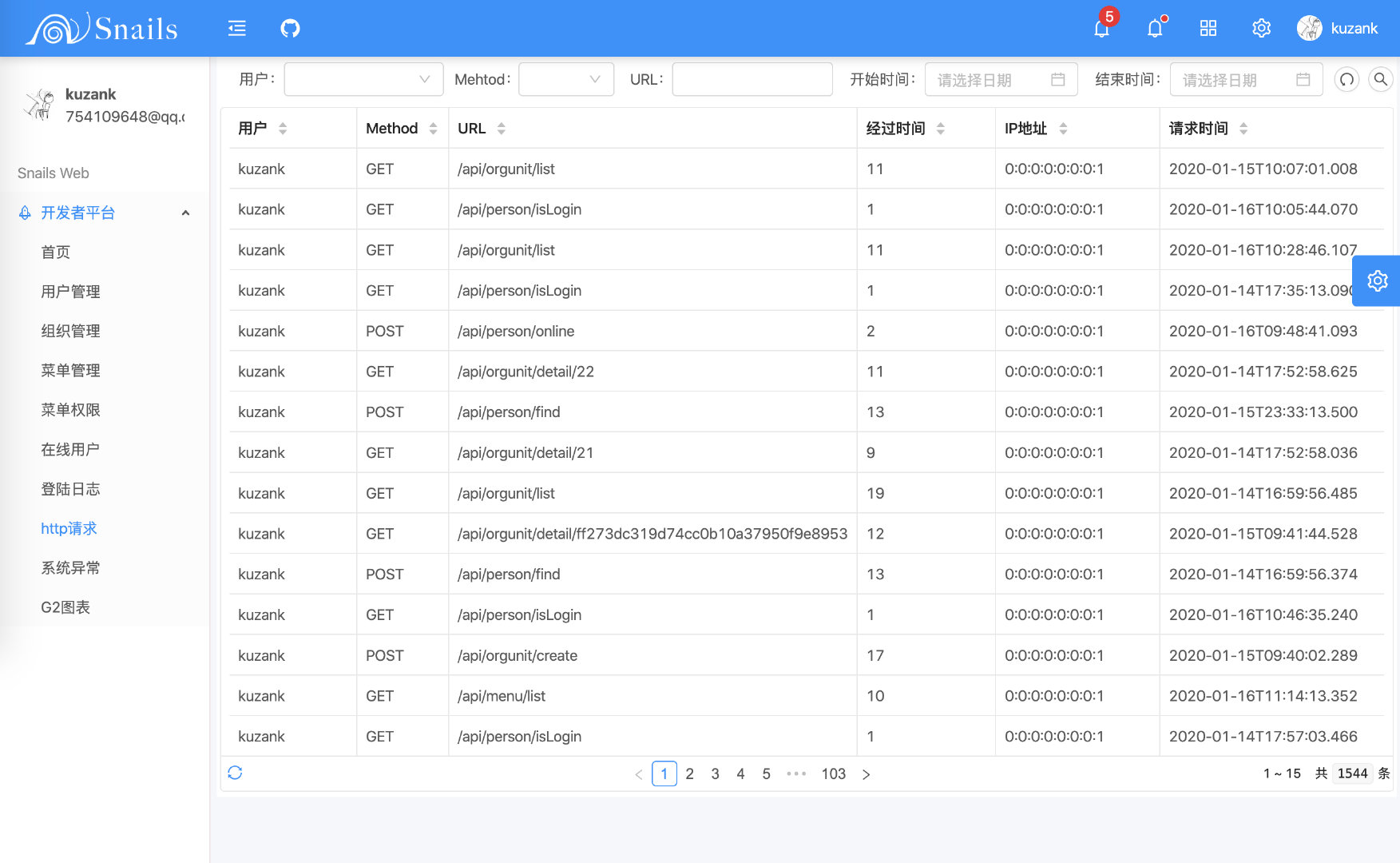The image size is (1400, 863).
Task: Open 用户管理 in the sidebar
Action: pyautogui.click(x=70, y=292)
